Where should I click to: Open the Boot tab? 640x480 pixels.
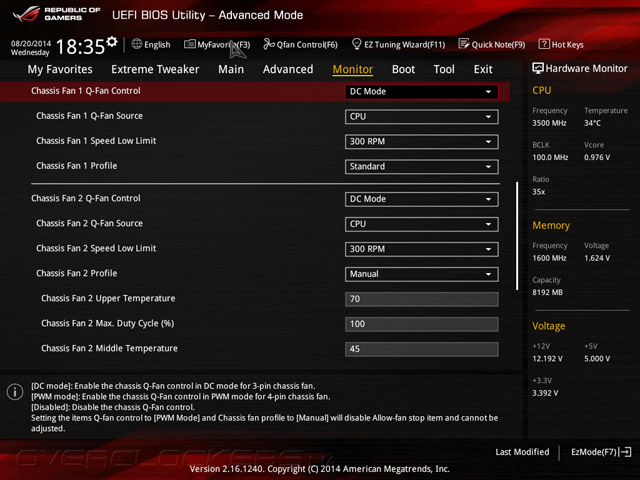403,69
